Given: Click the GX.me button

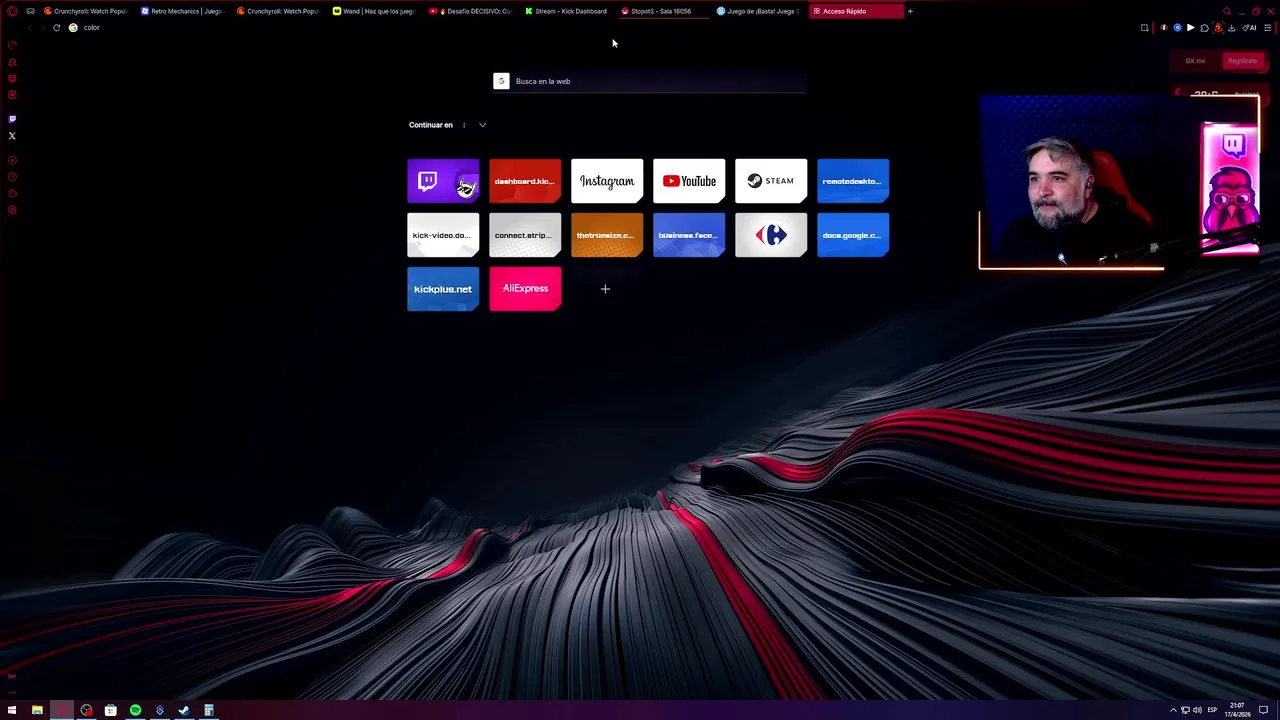Looking at the screenshot, I should click(x=1195, y=61).
